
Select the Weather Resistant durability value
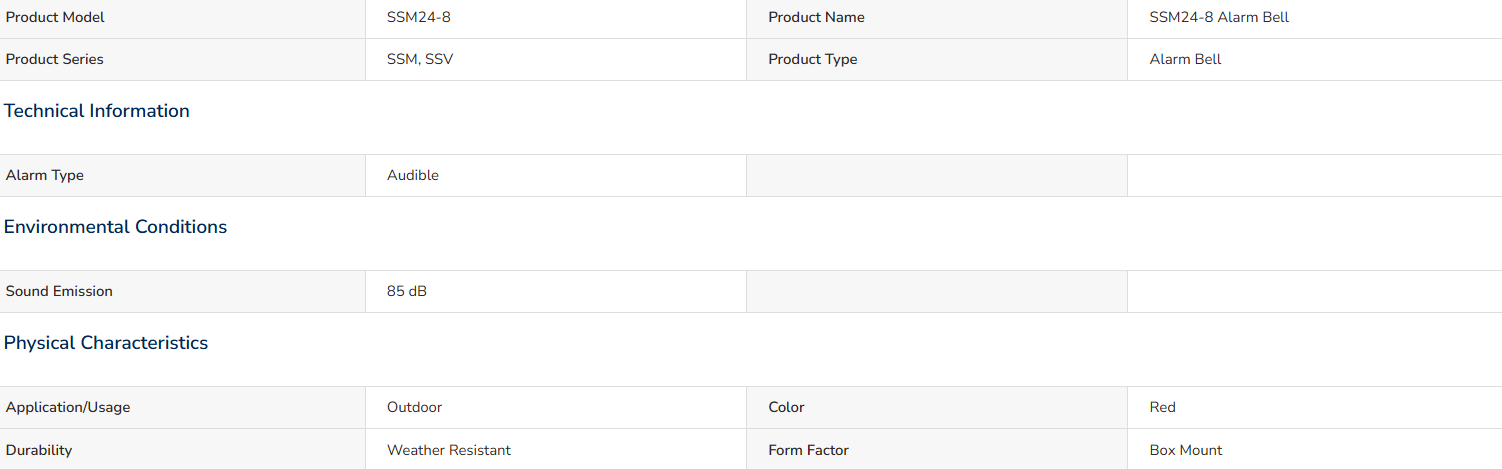click(x=449, y=450)
